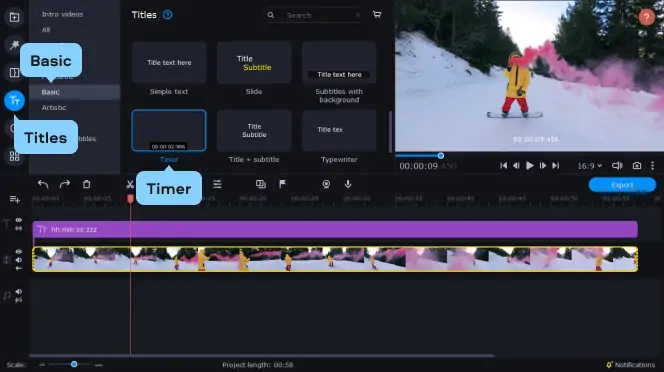Click the cut scissors tool
This screenshot has height=372, width=664.
[x=130, y=184]
